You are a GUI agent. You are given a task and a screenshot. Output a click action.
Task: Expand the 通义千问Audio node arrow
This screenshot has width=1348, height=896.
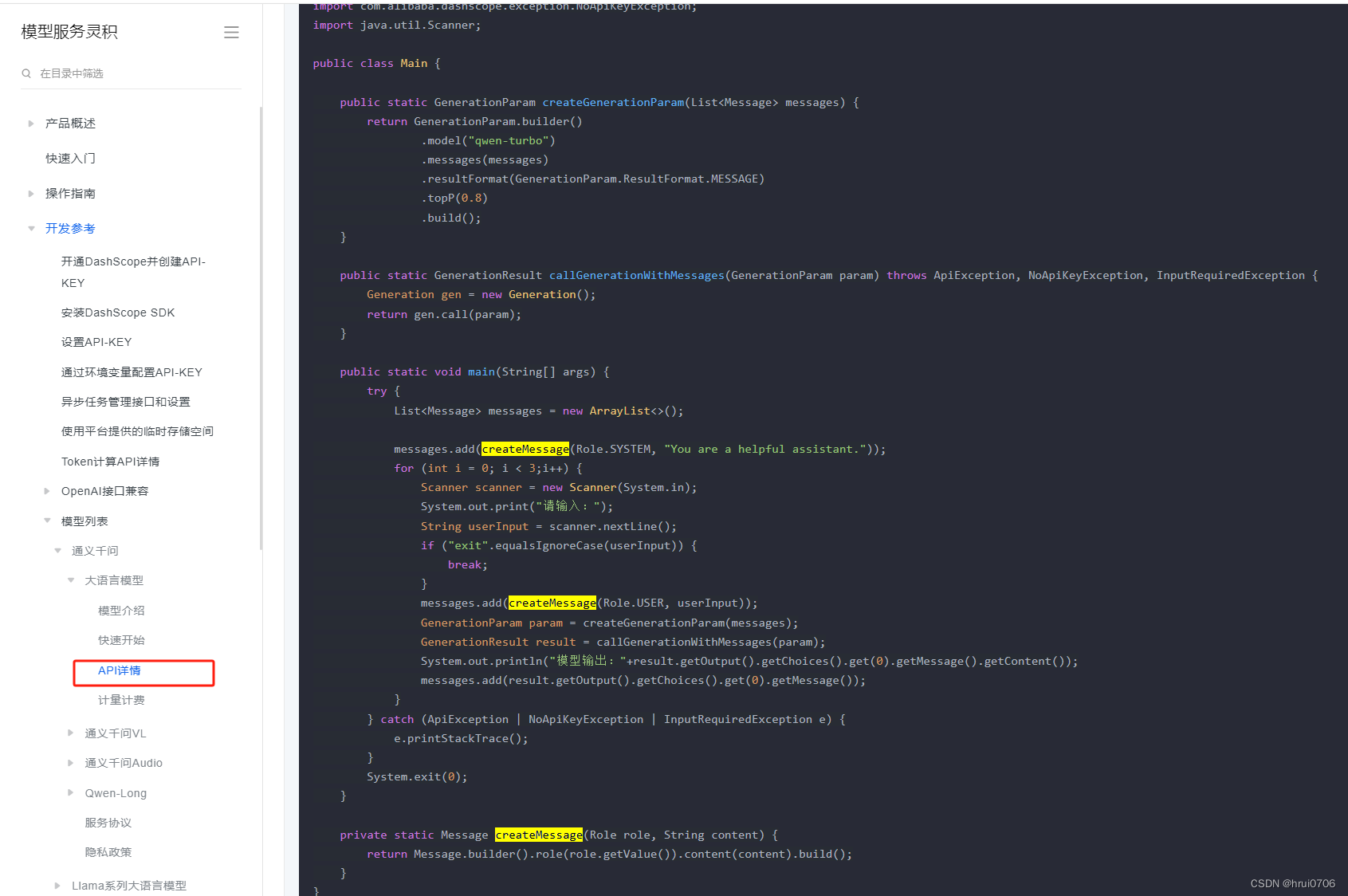click(71, 763)
